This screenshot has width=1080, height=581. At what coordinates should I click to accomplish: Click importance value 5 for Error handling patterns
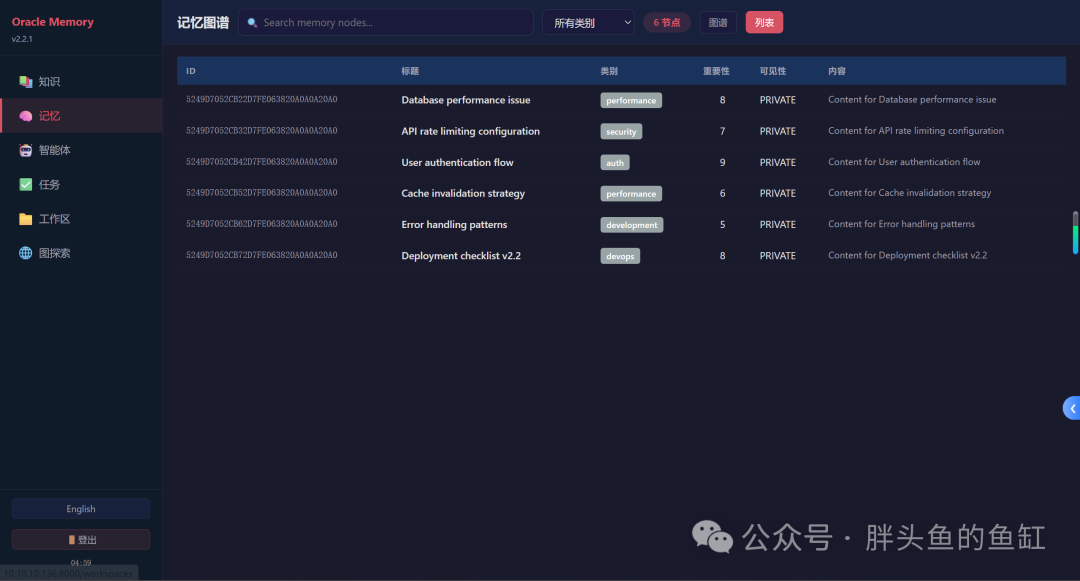tap(723, 224)
